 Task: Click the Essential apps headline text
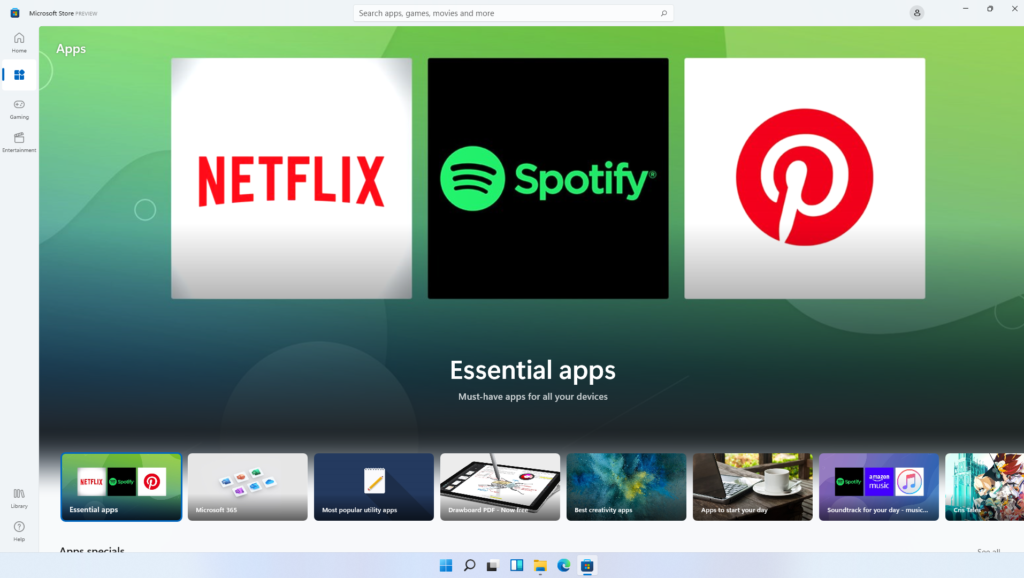[533, 370]
